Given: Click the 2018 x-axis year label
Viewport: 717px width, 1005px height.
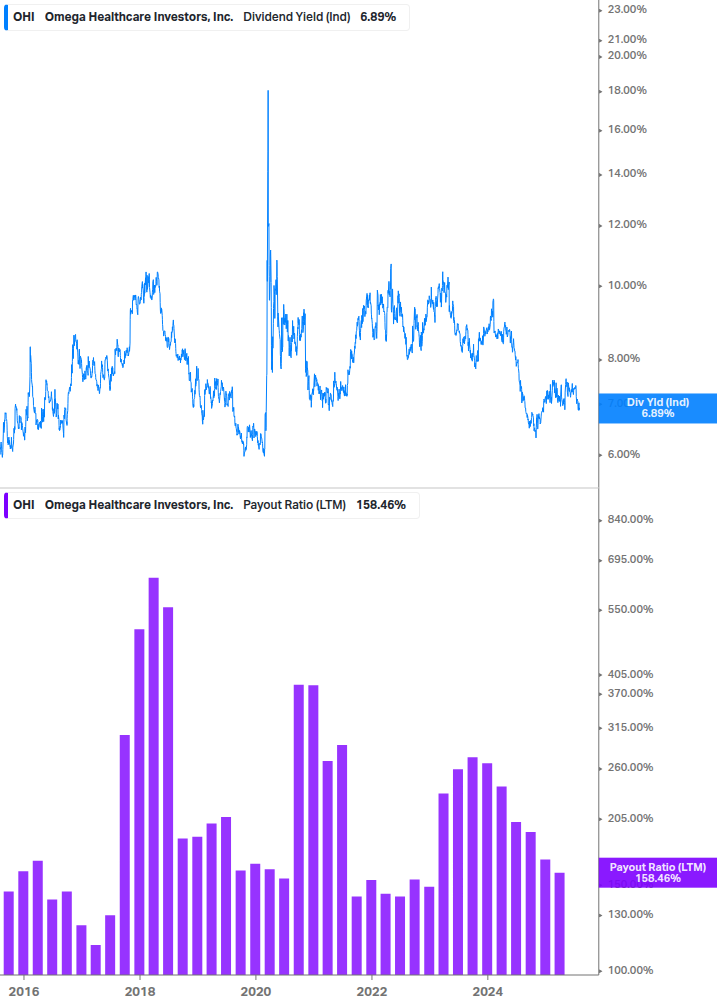Looking at the screenshot, I should [140, 992].
